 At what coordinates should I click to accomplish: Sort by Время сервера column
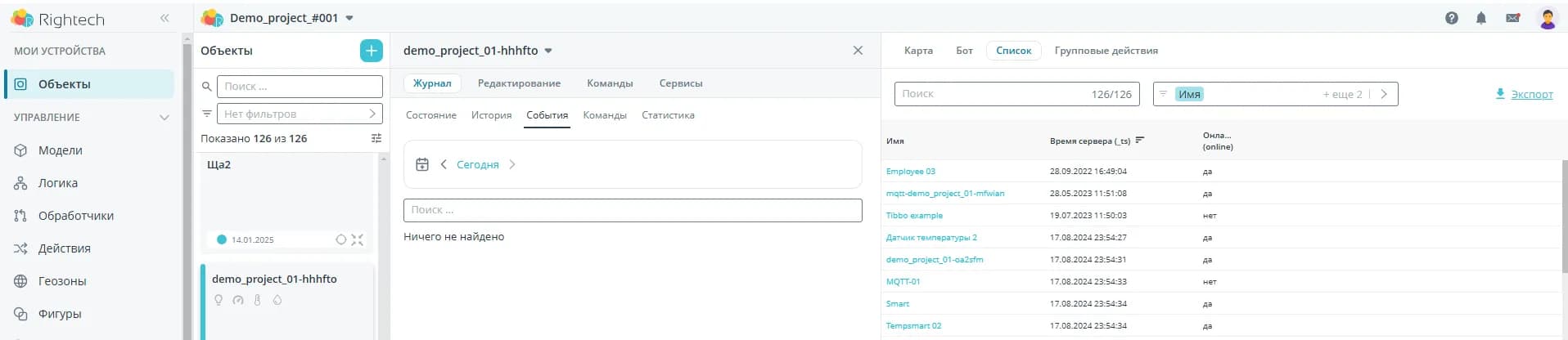(x=1140, y=141)
